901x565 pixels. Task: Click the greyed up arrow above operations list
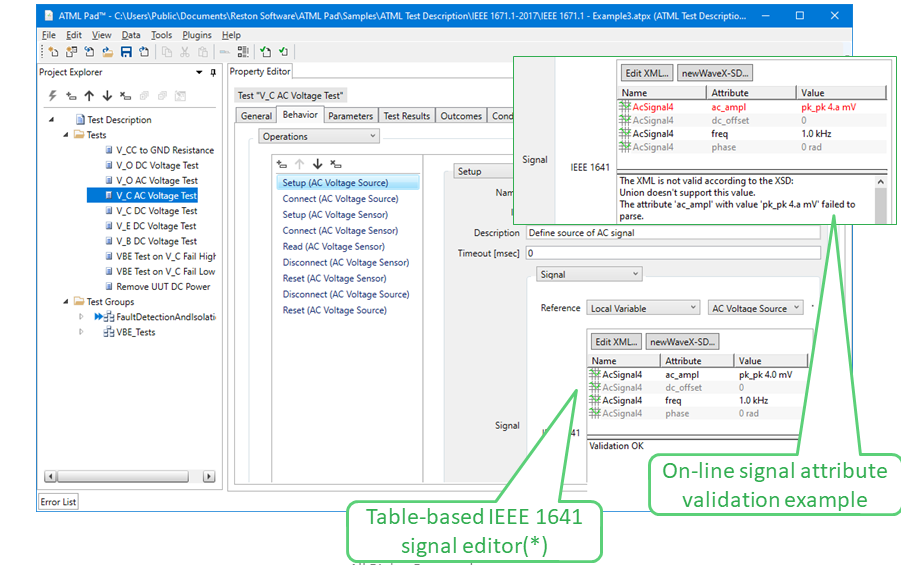coord(299,164)
